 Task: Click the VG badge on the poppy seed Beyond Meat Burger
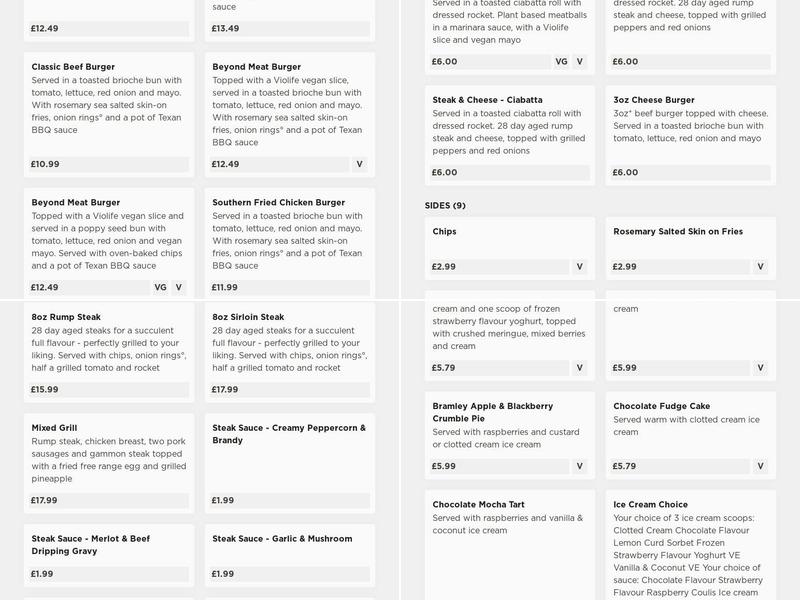162,287
